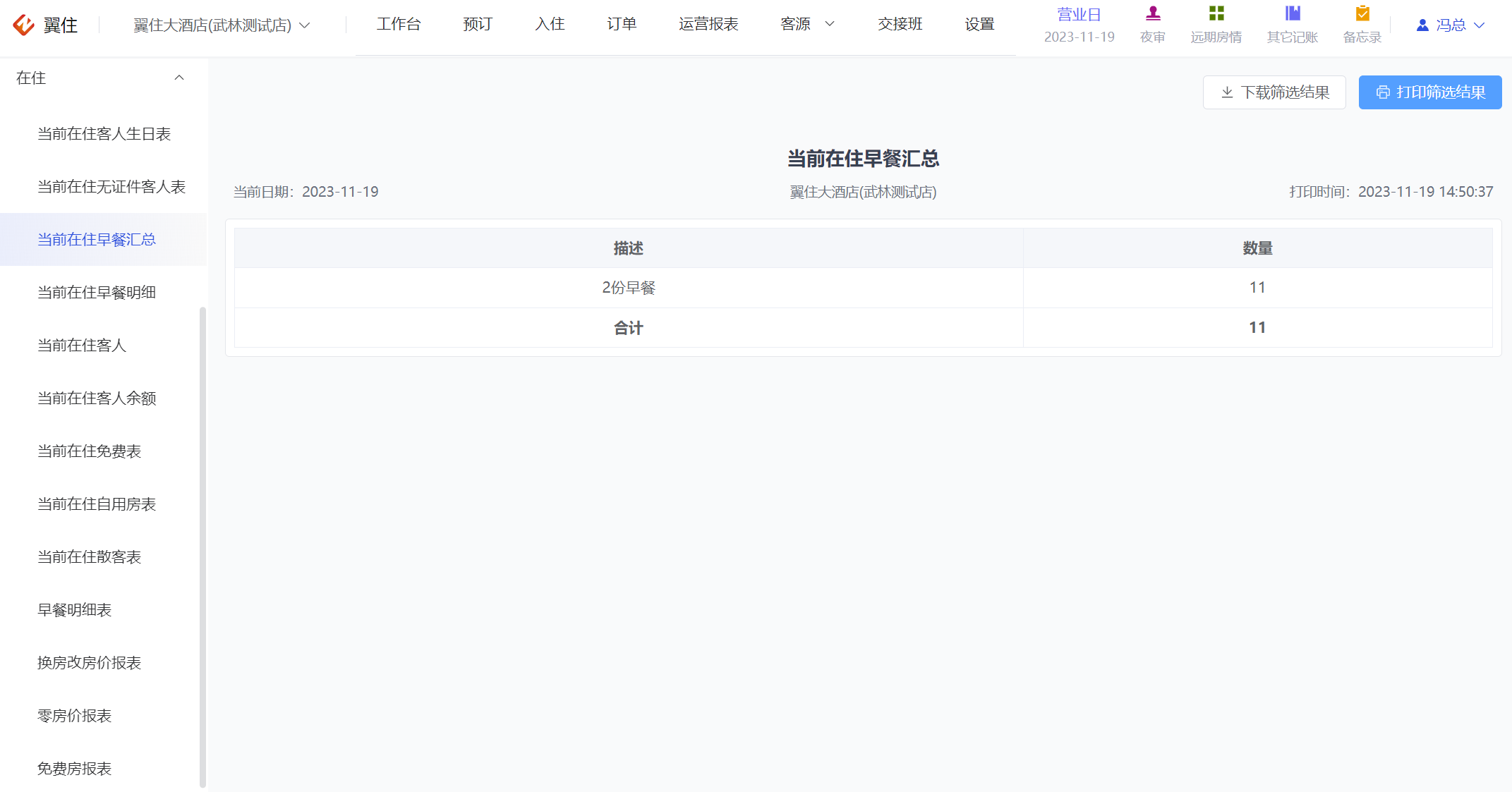Viewport: 1512px width, 792px height.
Task: Open the 预订 menu
Action: (478, 24)
